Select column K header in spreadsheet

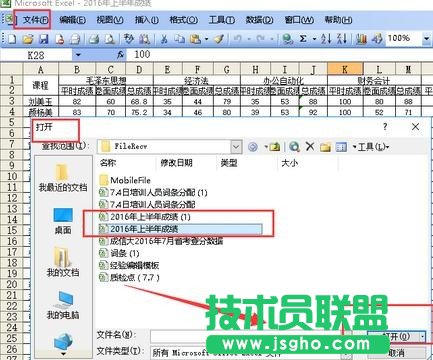pos(345,69)
